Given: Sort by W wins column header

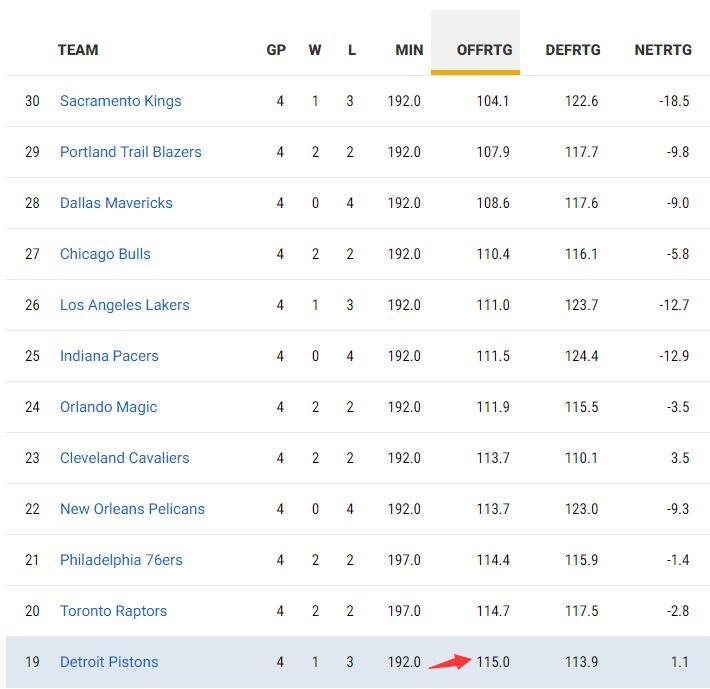Looking at the screenshot, I should point(315,50).
